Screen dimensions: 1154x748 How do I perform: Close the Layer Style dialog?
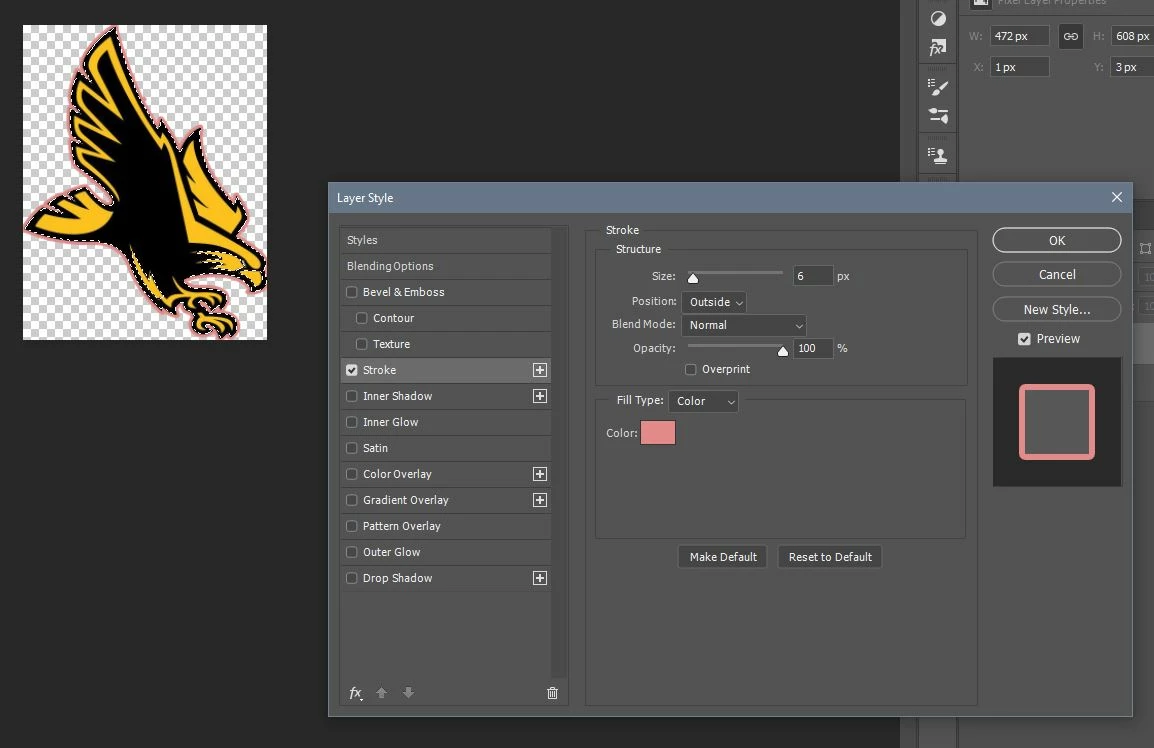click(1116, 197)
